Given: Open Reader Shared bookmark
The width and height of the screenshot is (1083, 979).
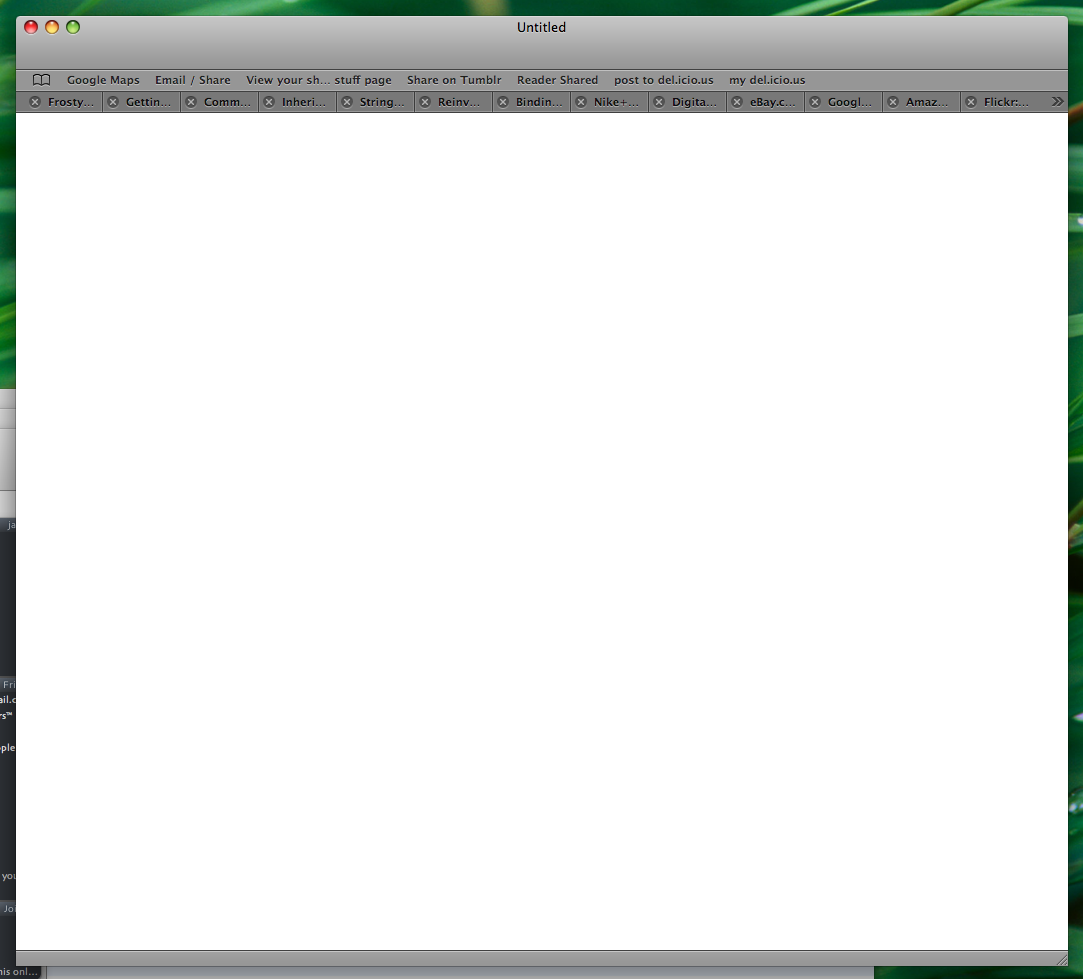Looking at the screenshot, I should pos(557,80).
